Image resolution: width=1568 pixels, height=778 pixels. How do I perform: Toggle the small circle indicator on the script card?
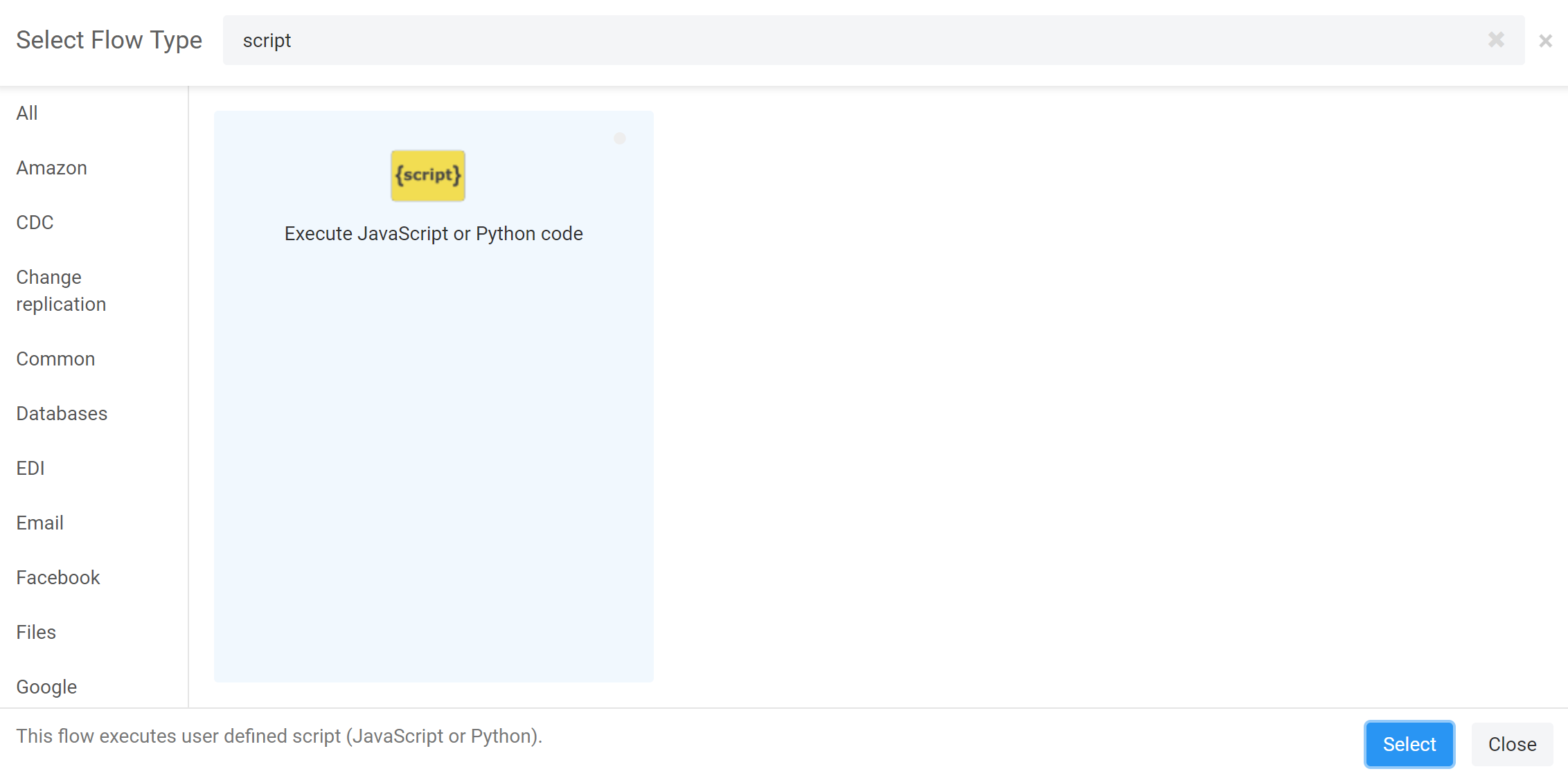[x=620, y=138]
